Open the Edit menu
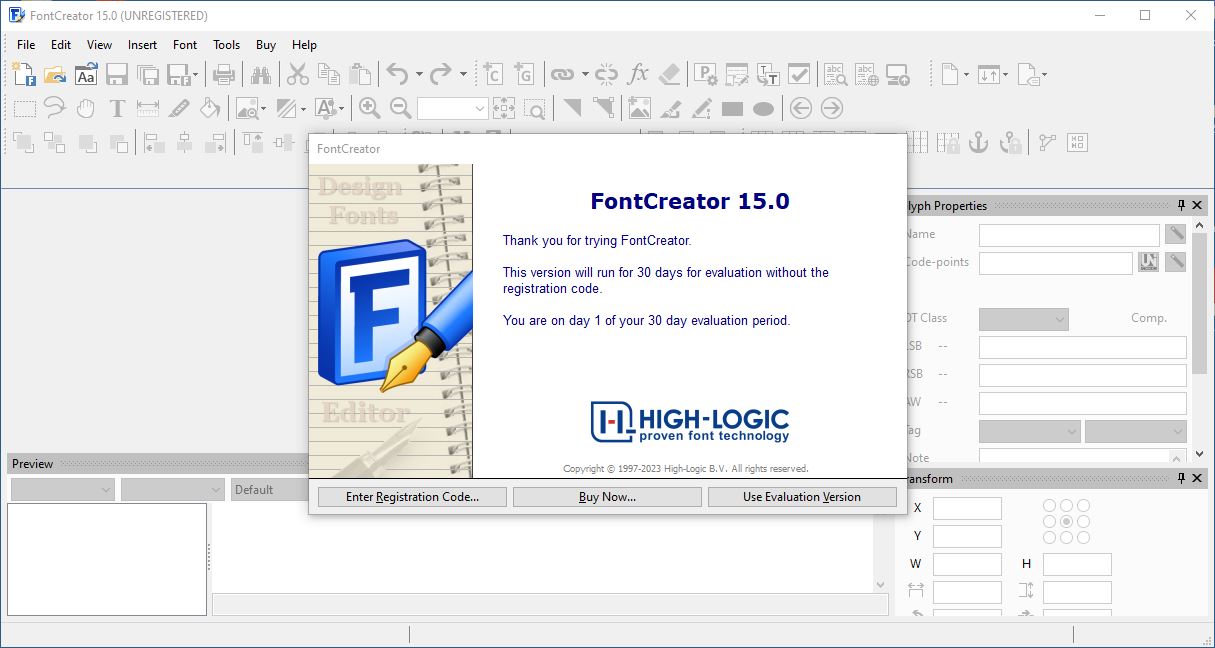The image size is (1215, 648). (61, 45)
